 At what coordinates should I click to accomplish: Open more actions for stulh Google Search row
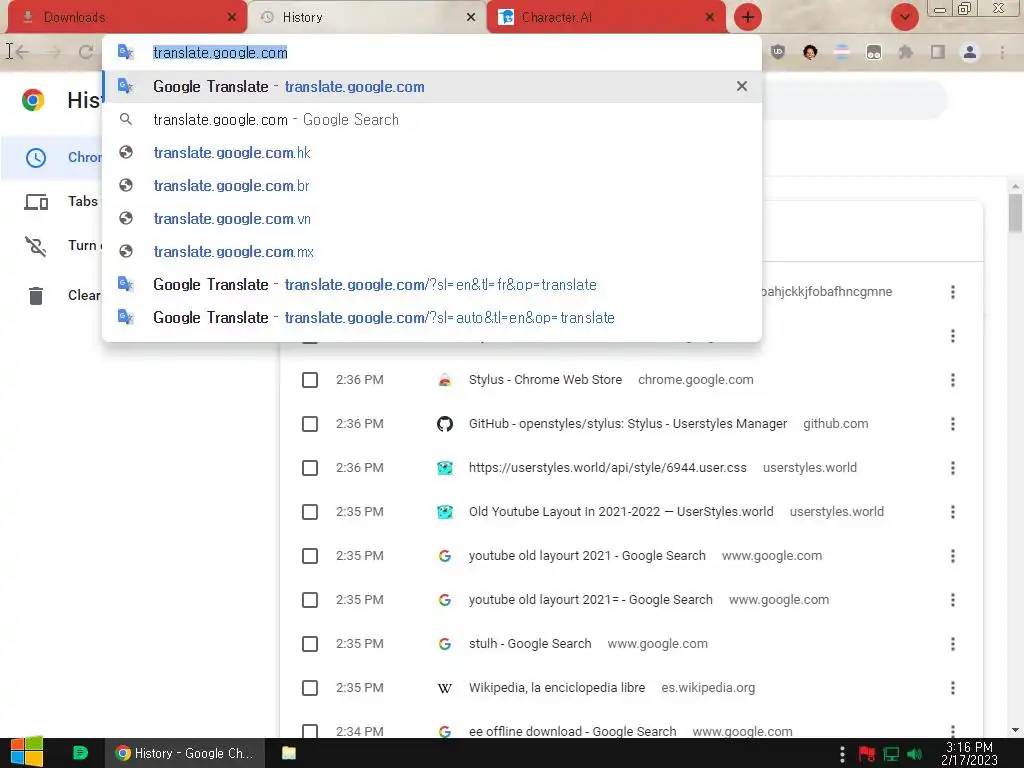coord(953,644)
